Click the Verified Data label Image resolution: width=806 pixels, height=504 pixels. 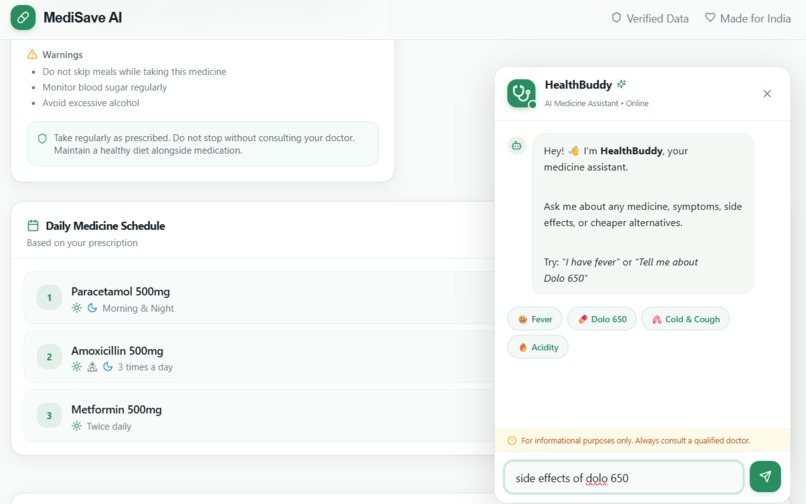[x=657, y=19]
